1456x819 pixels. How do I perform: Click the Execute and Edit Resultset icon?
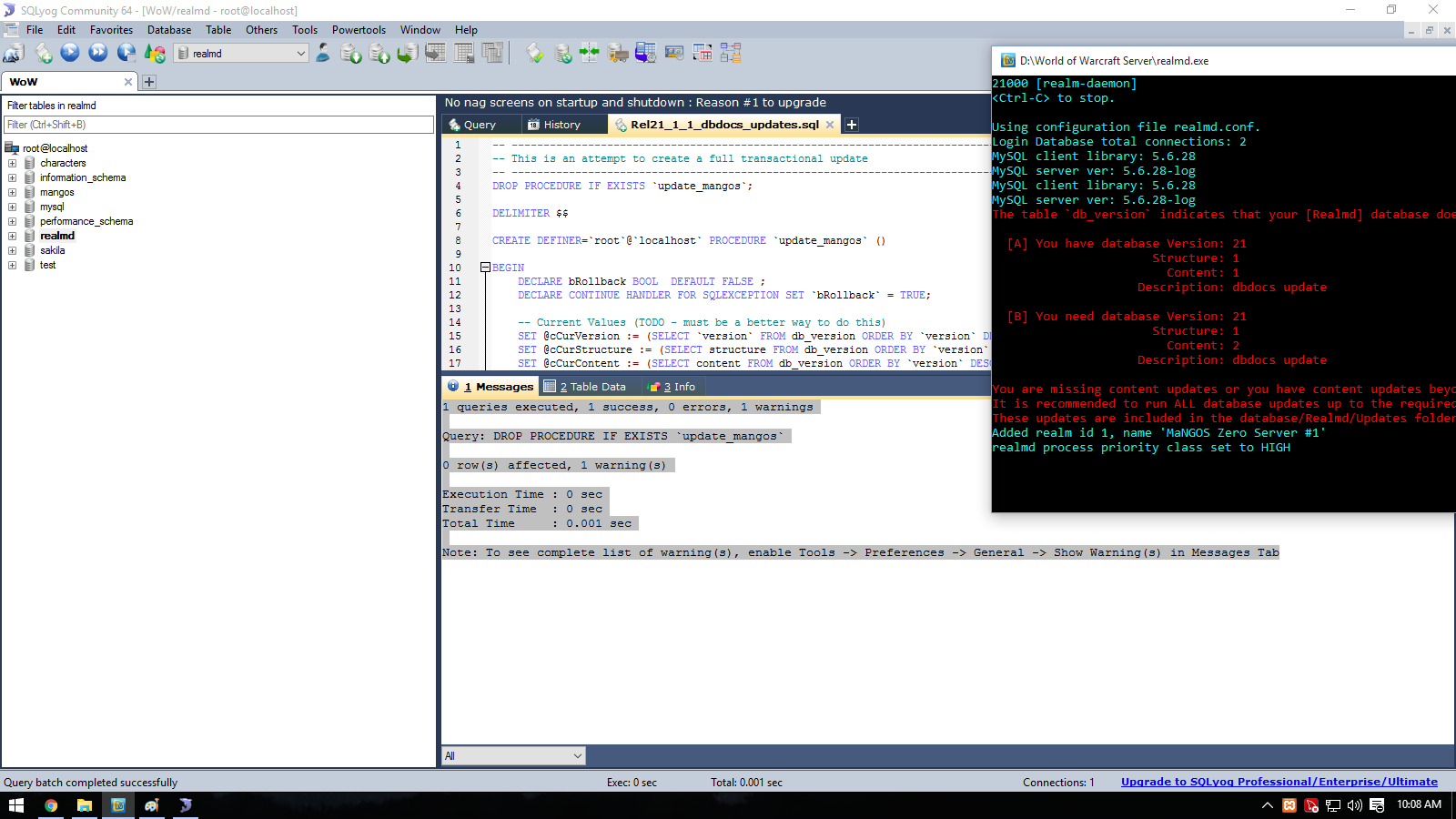(126, 53)
